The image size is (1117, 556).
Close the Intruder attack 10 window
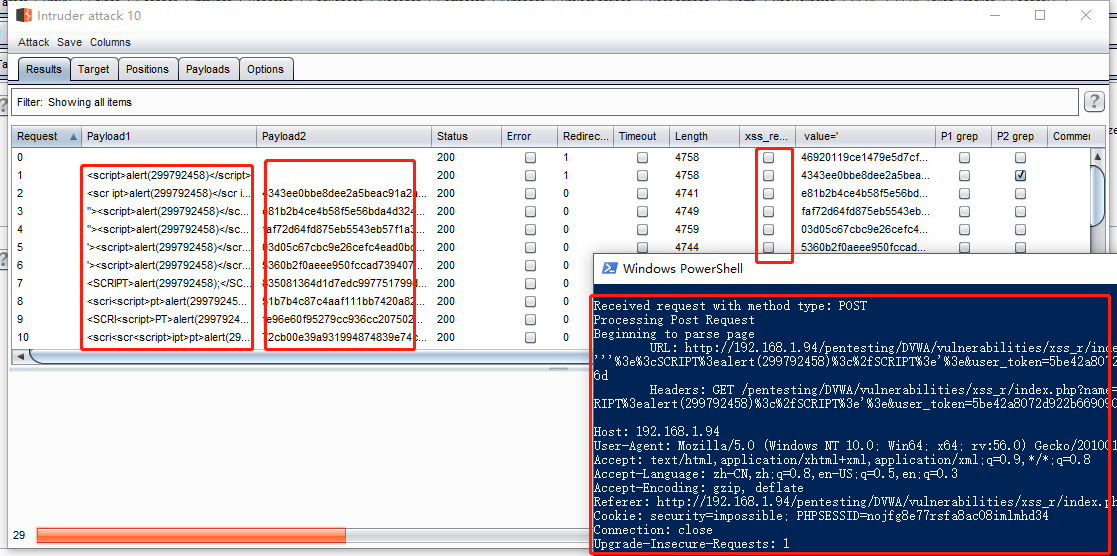1086,15
